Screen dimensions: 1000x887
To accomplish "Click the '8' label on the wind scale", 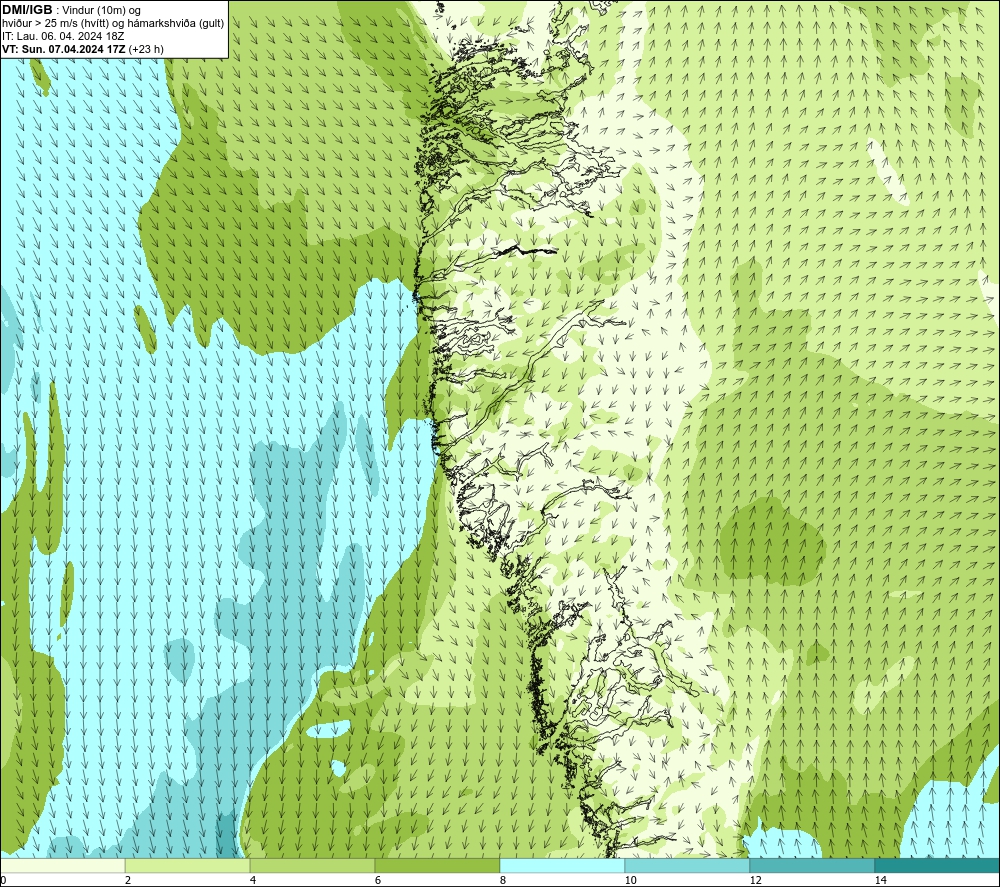I will 503,880.
